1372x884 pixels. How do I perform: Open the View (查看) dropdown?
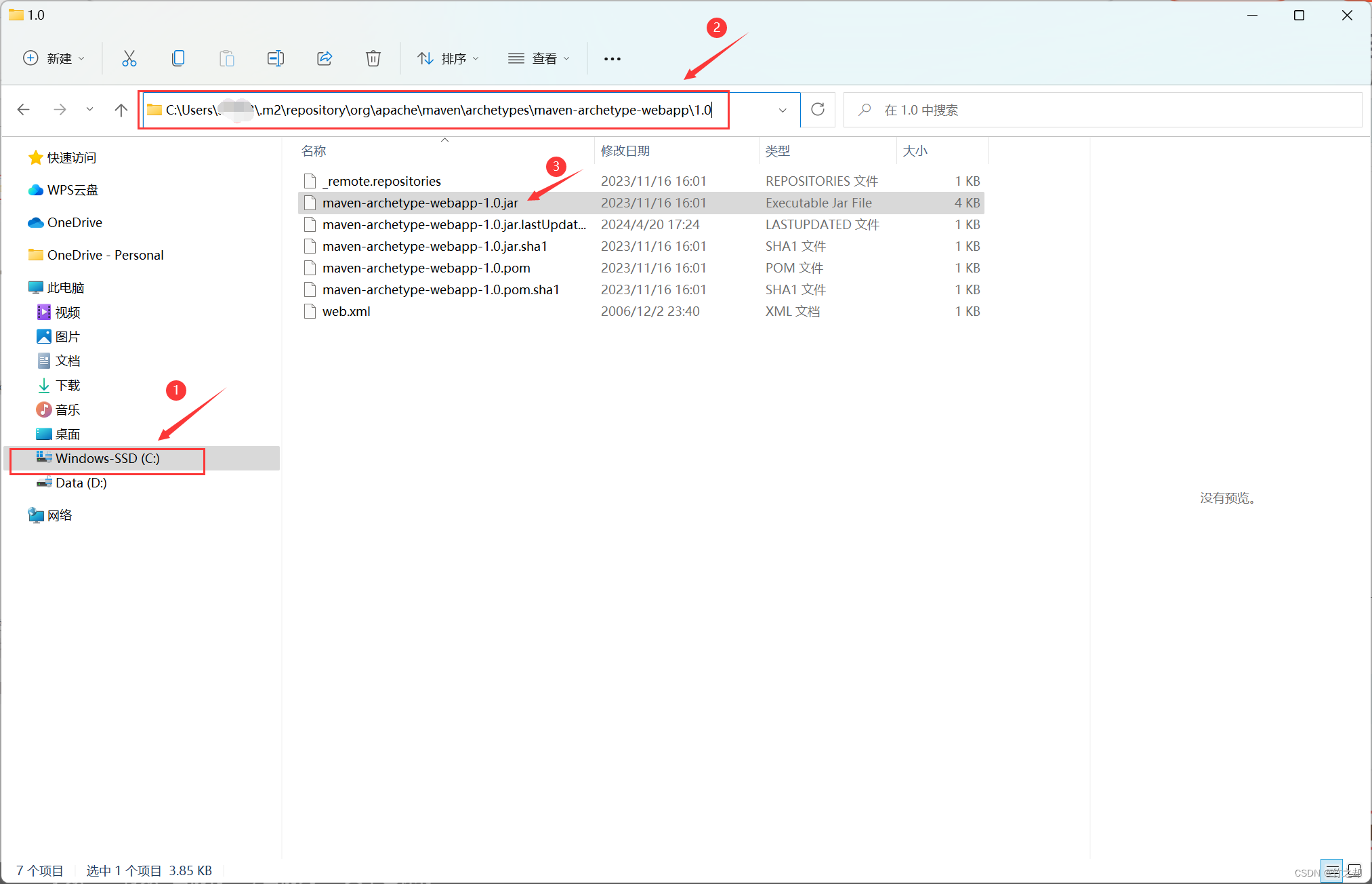pyautogui.click(x=539, y=58)
